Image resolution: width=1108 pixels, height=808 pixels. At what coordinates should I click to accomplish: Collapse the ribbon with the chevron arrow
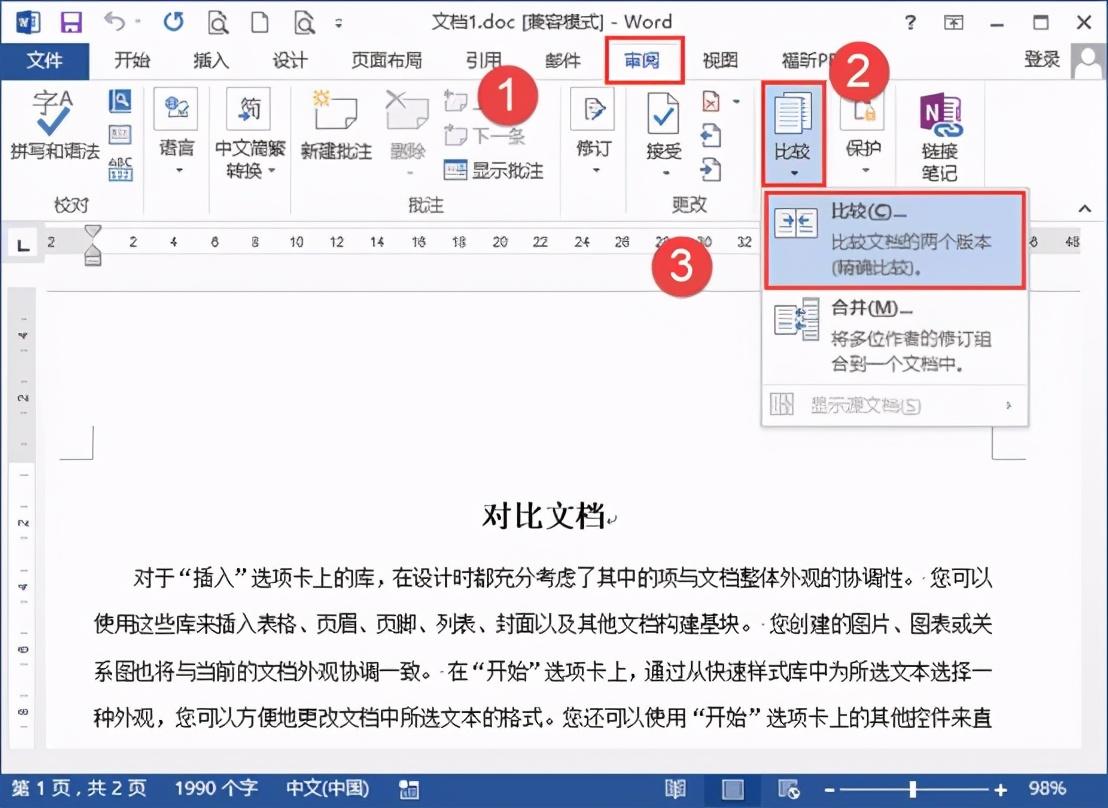(1084, 209)
